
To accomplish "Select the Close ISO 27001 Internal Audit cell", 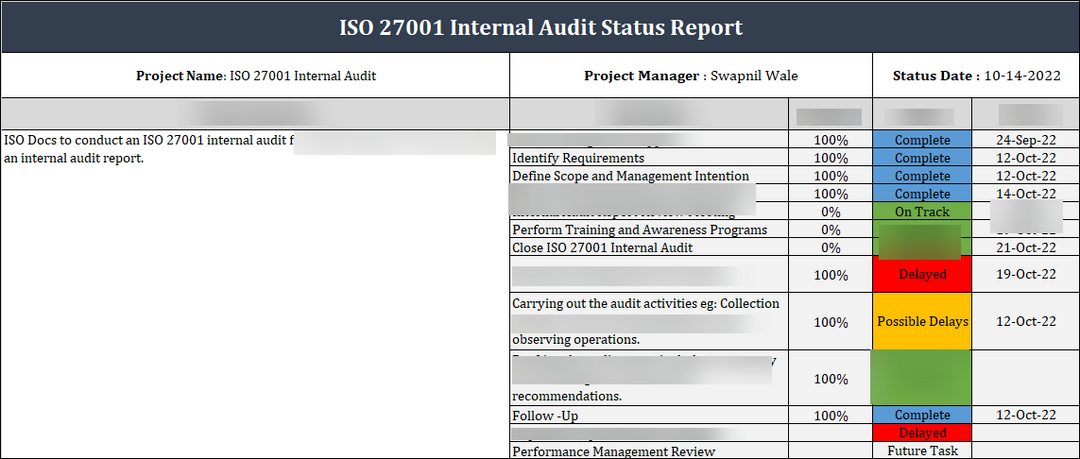I will pyautogui.click(x=649, y=247).
